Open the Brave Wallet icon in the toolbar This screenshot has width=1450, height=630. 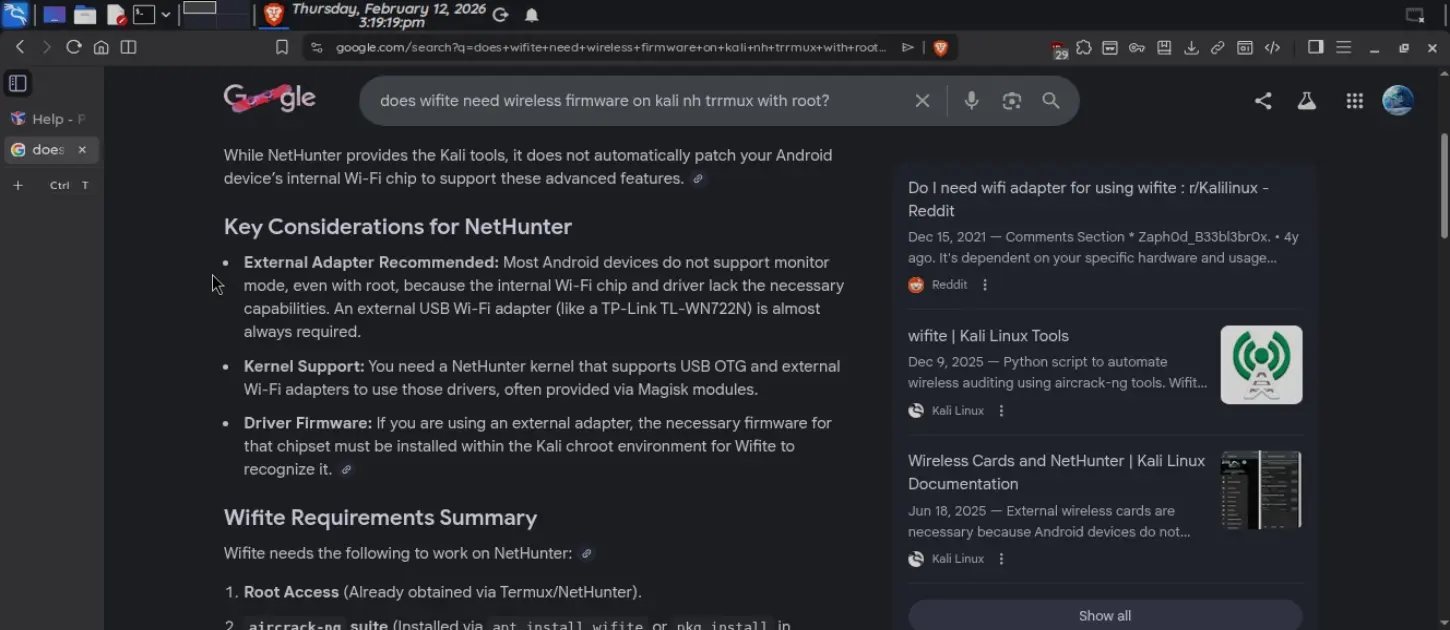click(x=1110, y=47)
